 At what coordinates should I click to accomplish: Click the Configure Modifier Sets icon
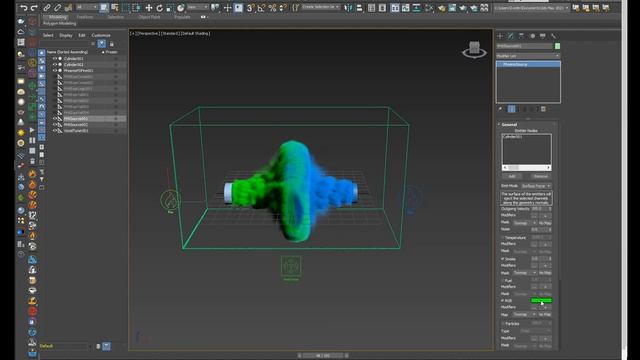[x=543, y=109]
